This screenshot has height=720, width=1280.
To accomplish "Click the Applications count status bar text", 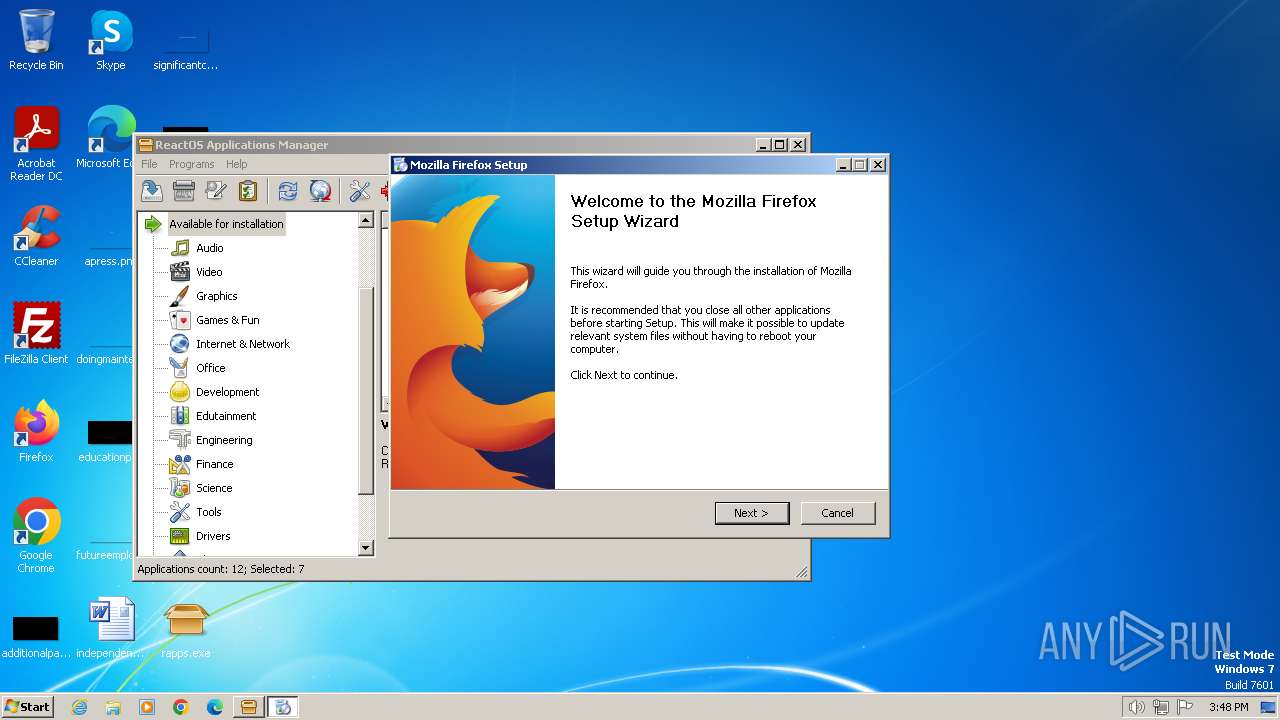I will pos(221,569).
